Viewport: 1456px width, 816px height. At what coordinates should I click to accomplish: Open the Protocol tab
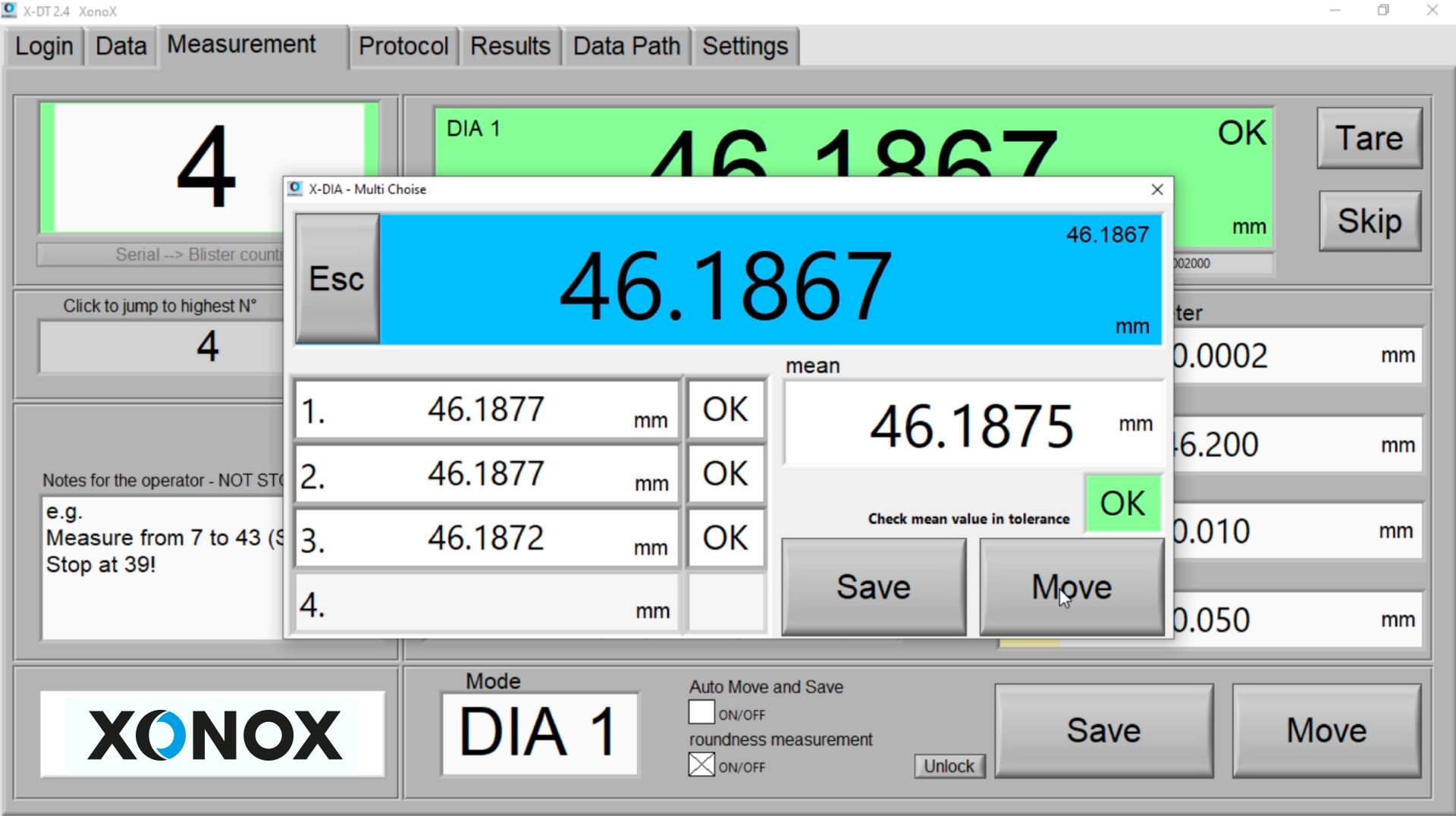point(403,46)
